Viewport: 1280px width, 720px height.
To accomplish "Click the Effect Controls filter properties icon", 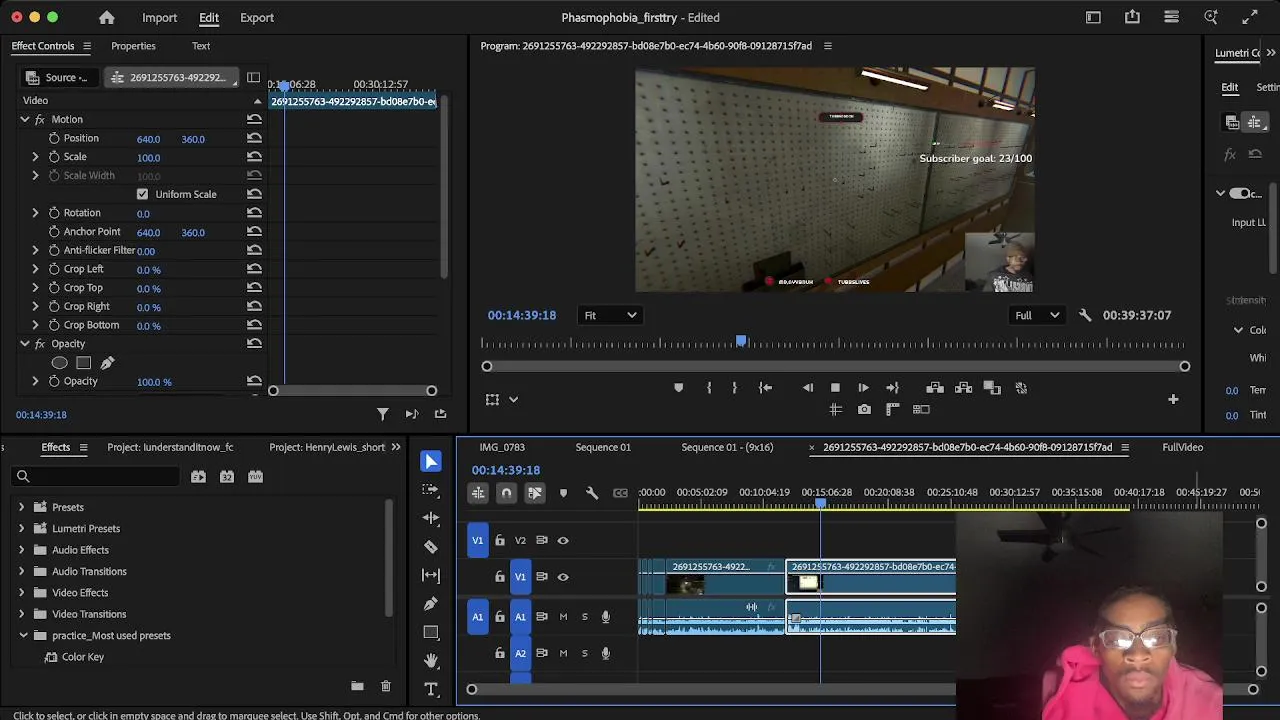I will click(x=382, y=414).
